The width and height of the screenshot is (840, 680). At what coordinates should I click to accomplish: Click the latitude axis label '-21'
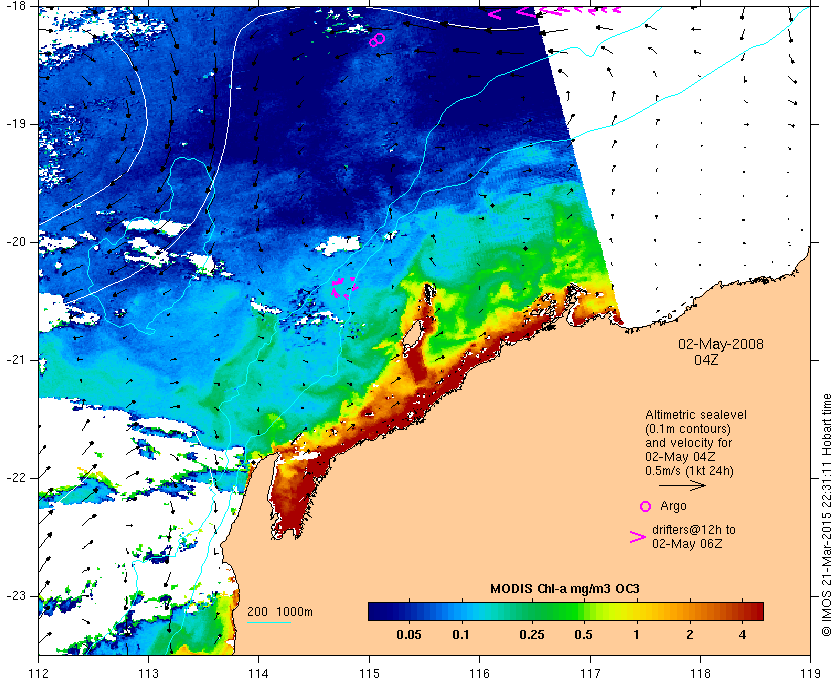pyautogui.click(x=15, y=360)
